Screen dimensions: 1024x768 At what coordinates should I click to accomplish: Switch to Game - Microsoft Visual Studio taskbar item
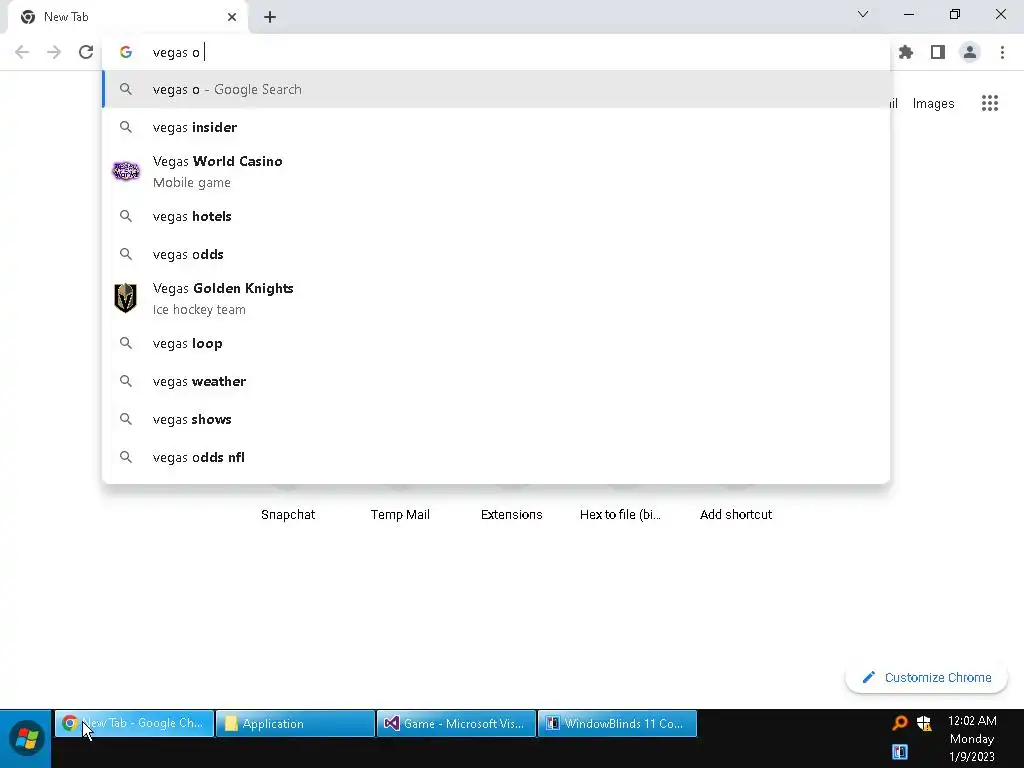456,724
